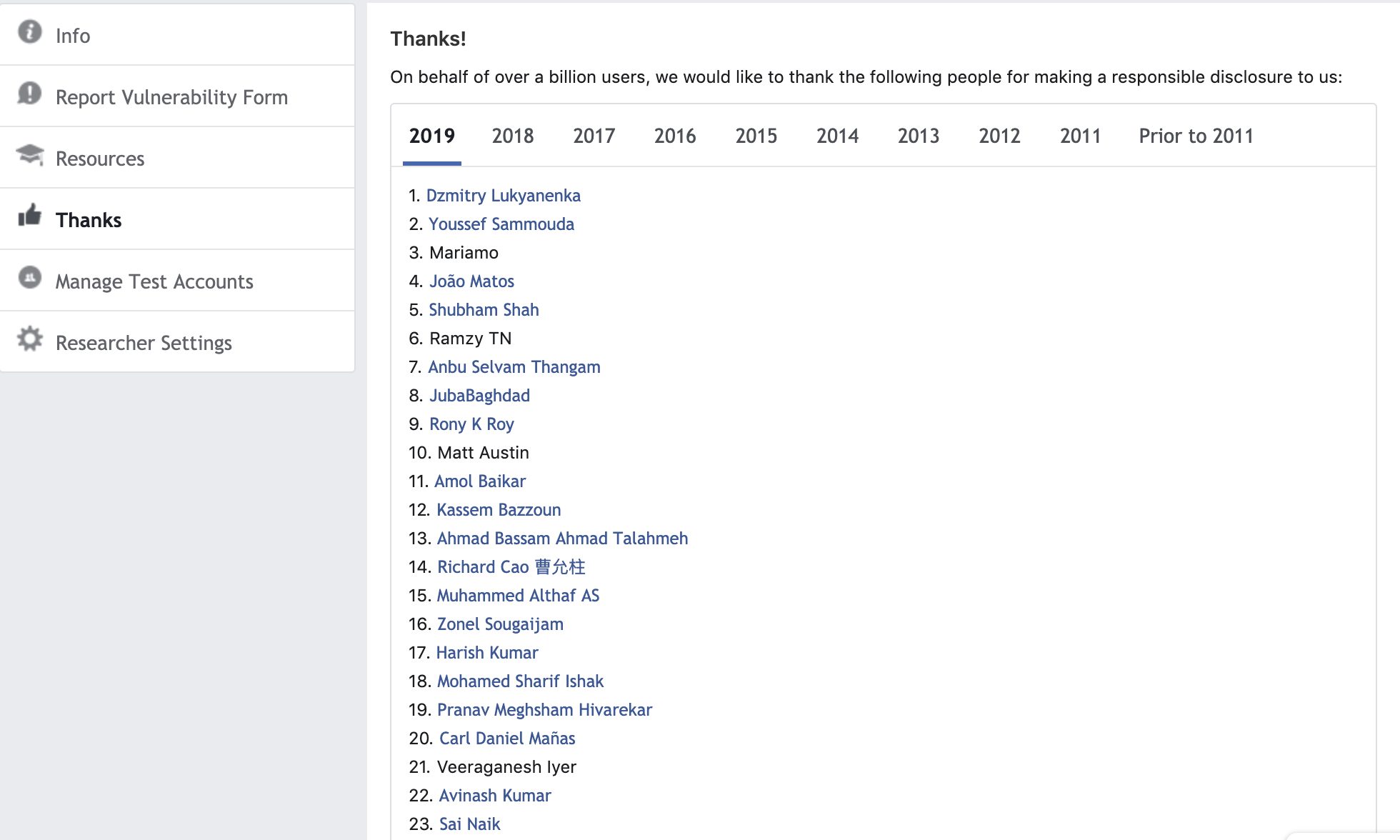Open Ahmad Bassam Ahmad Talahmeh link
The width and height of the screenshot is (1400, 840).
click(562, 539)
